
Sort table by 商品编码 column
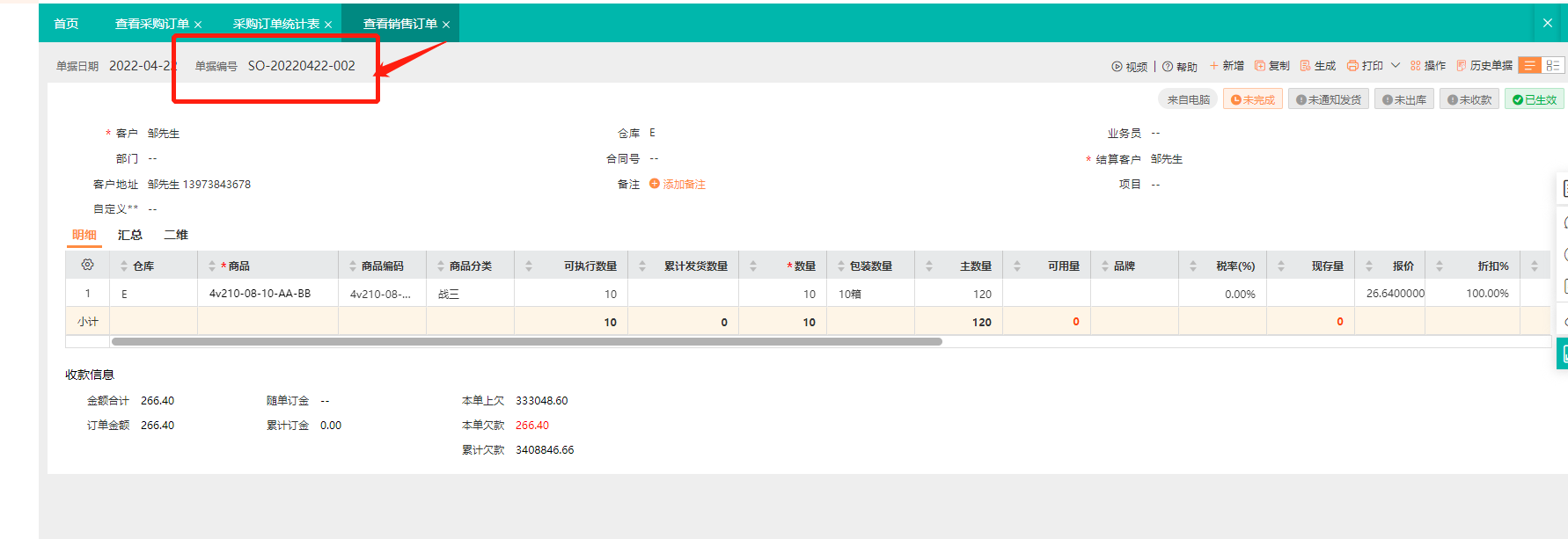pyautogui.click(x=353, y=266)
